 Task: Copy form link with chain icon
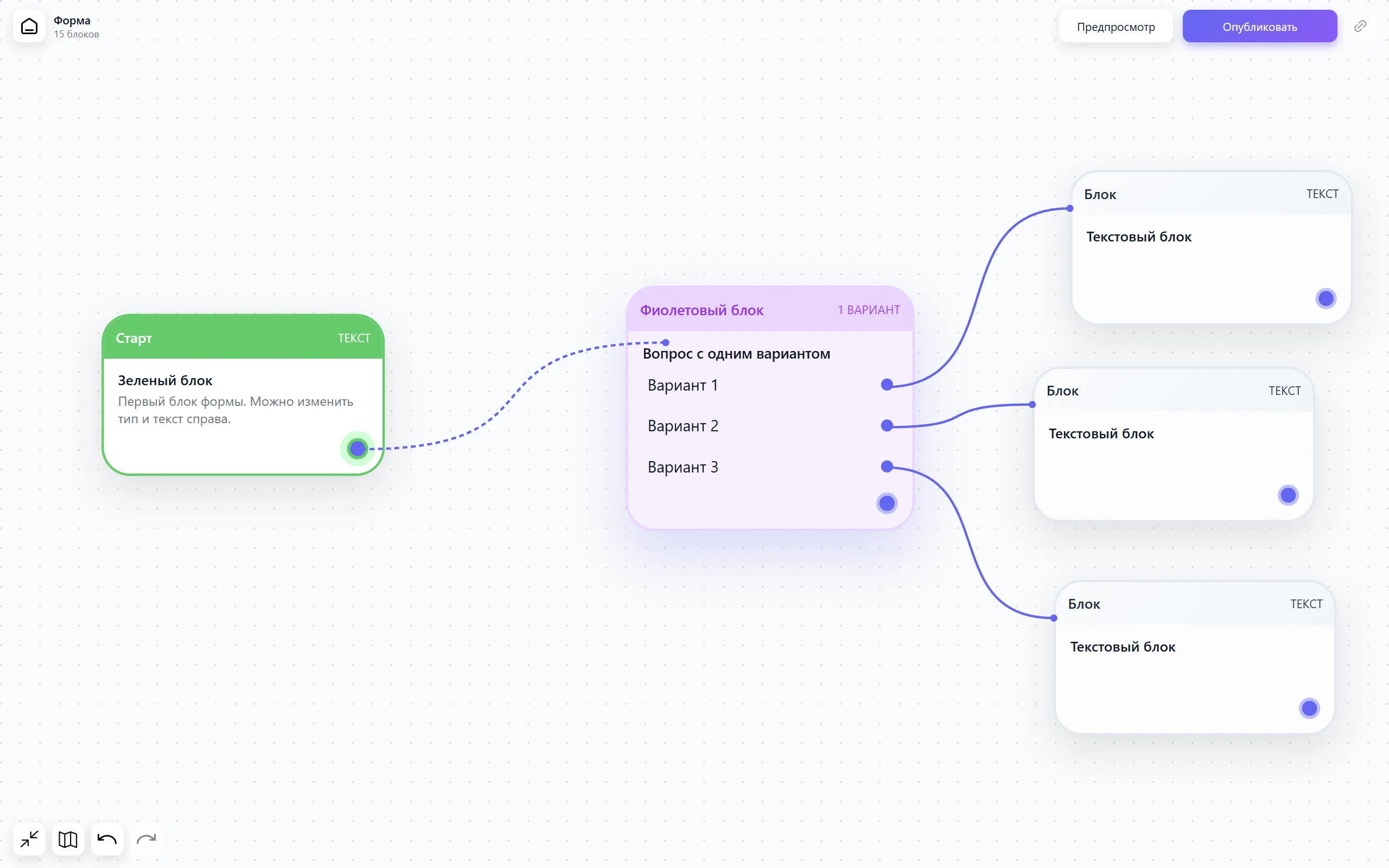coord(1360,27)
